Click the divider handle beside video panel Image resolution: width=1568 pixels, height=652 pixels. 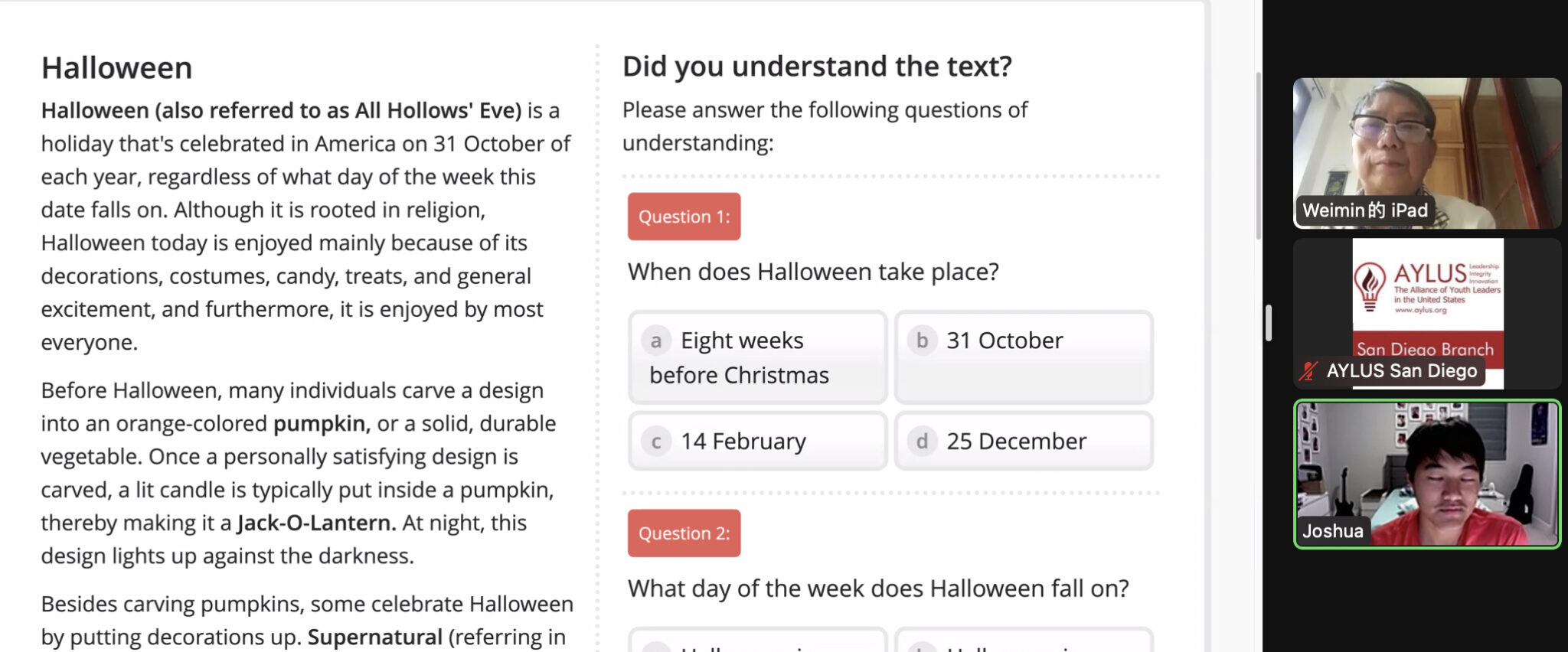tap(1269, 323)
